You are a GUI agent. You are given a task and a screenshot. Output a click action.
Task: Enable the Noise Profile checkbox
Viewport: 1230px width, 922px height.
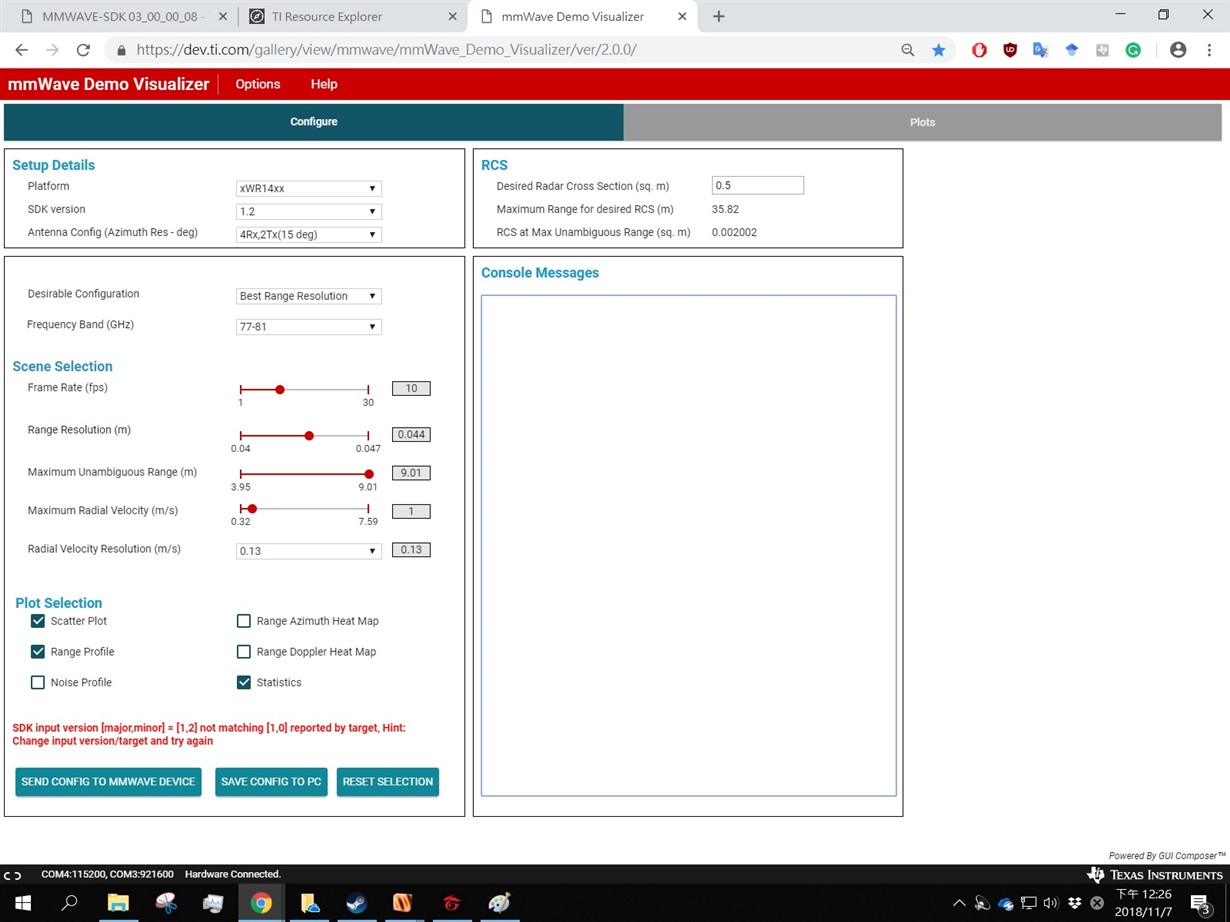tap(38, 682)
